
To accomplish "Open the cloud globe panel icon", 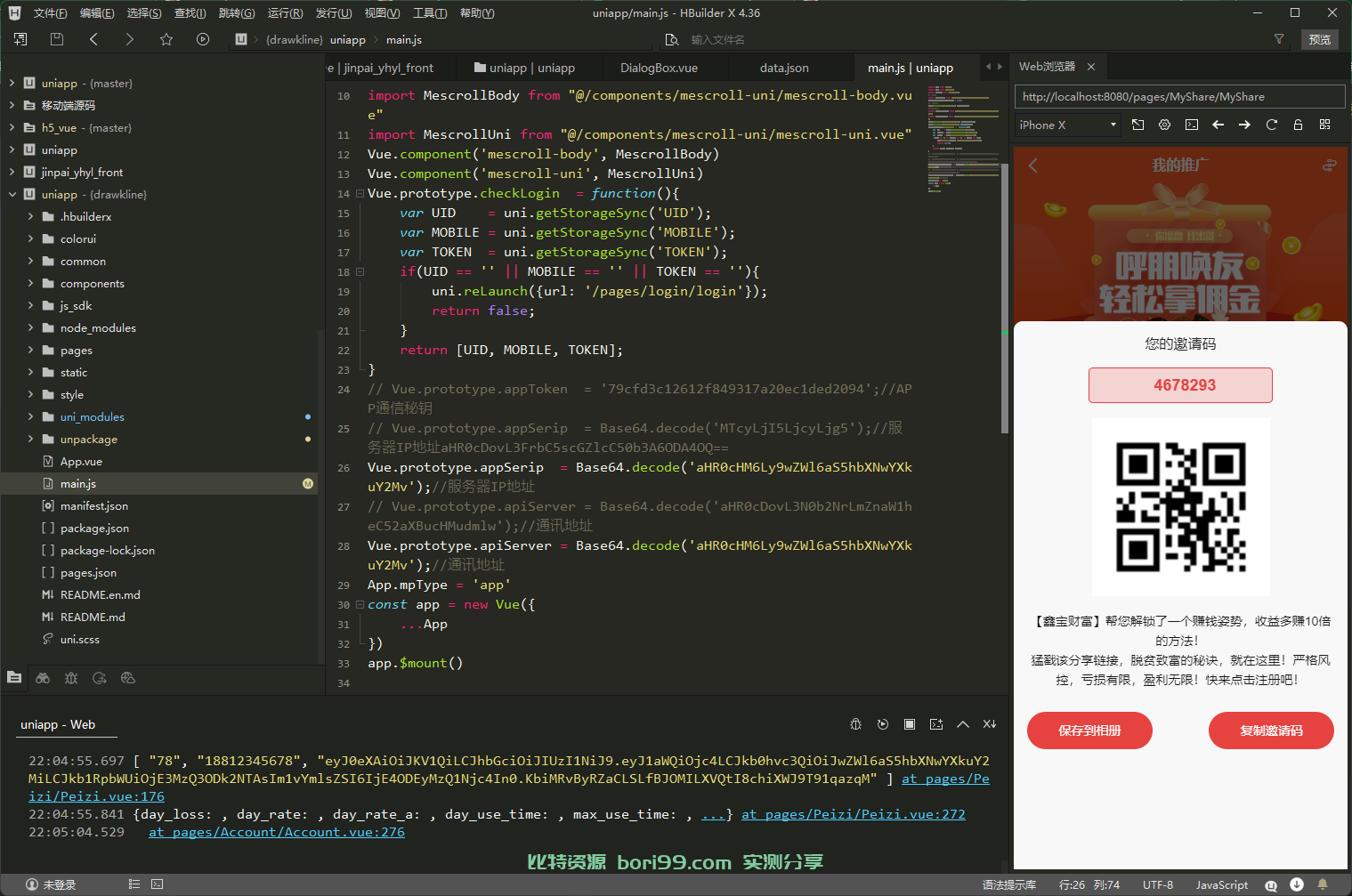I will coord(128,678).
